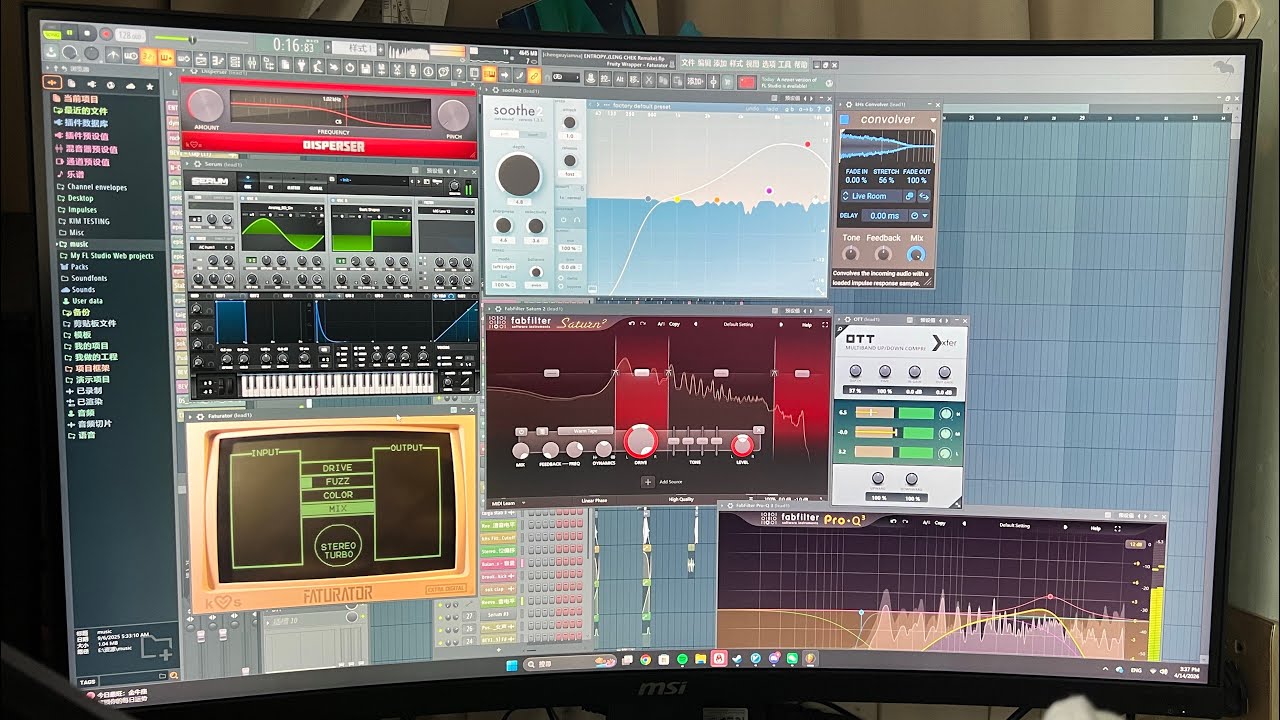
Task: Click the star favorites icon in browser header
Action: [150, 87]
